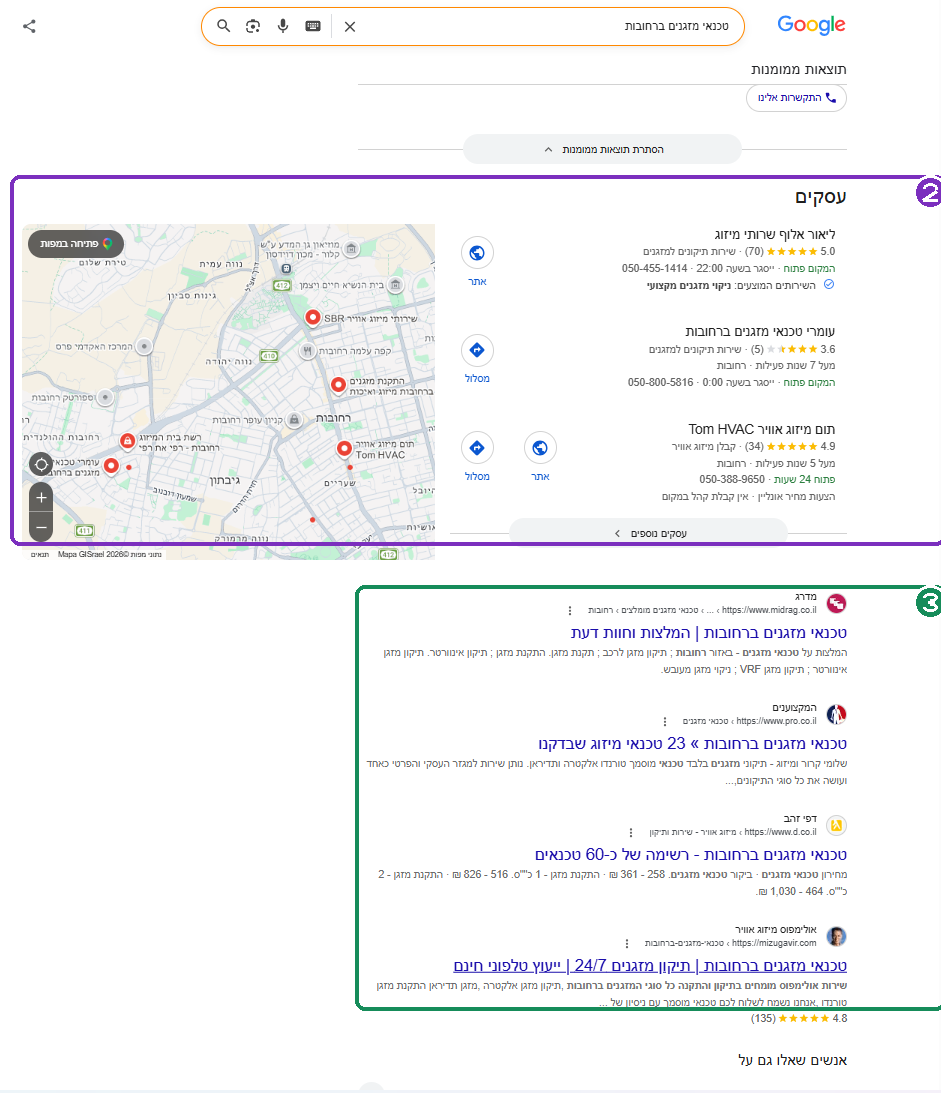Click the דפי זהב result favicon
The image size is (941, 1093).
[x=836, y=825]
